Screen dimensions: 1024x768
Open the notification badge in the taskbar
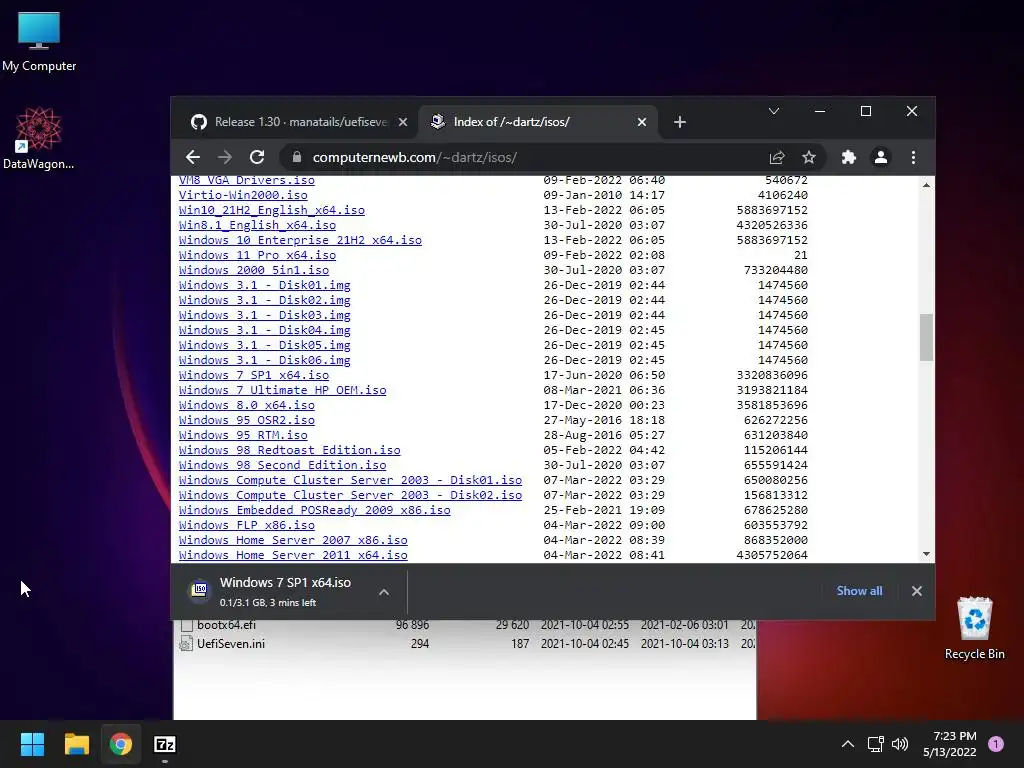(x=996, y=744)
